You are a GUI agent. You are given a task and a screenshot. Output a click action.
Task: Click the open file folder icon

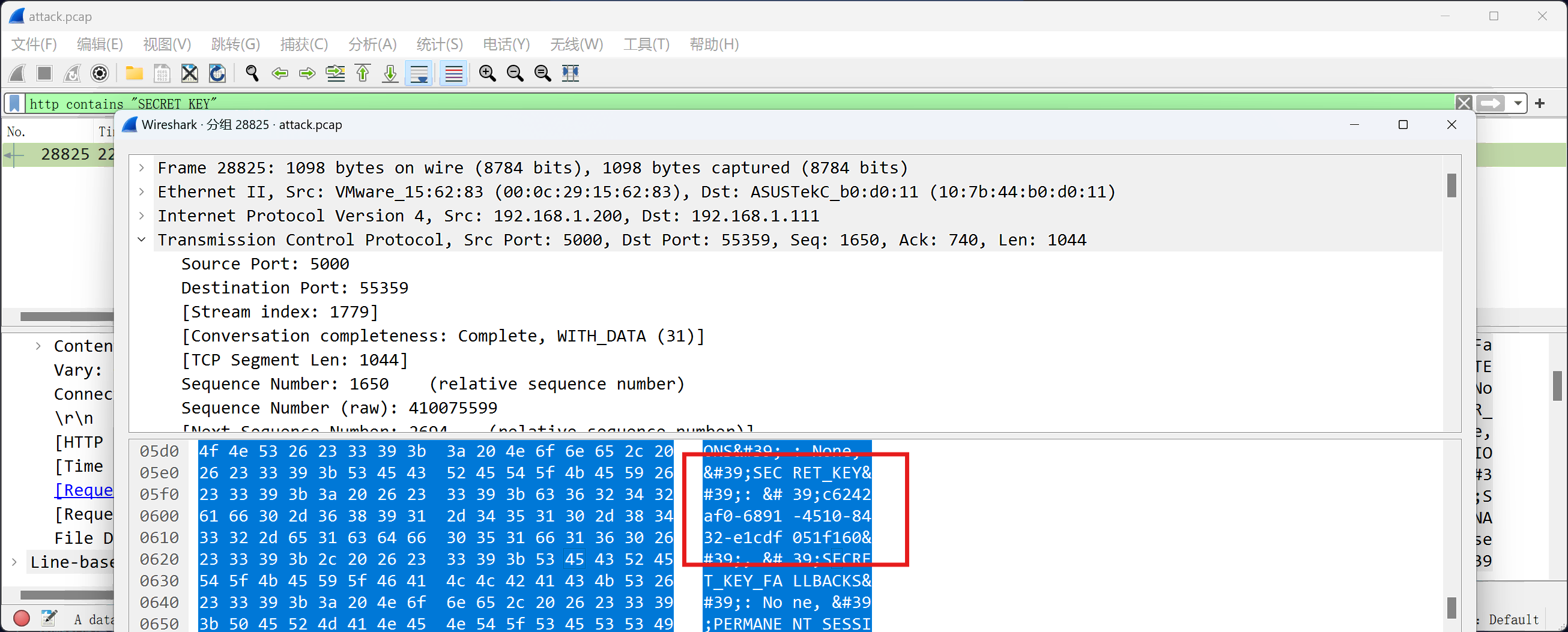[134, 74]
